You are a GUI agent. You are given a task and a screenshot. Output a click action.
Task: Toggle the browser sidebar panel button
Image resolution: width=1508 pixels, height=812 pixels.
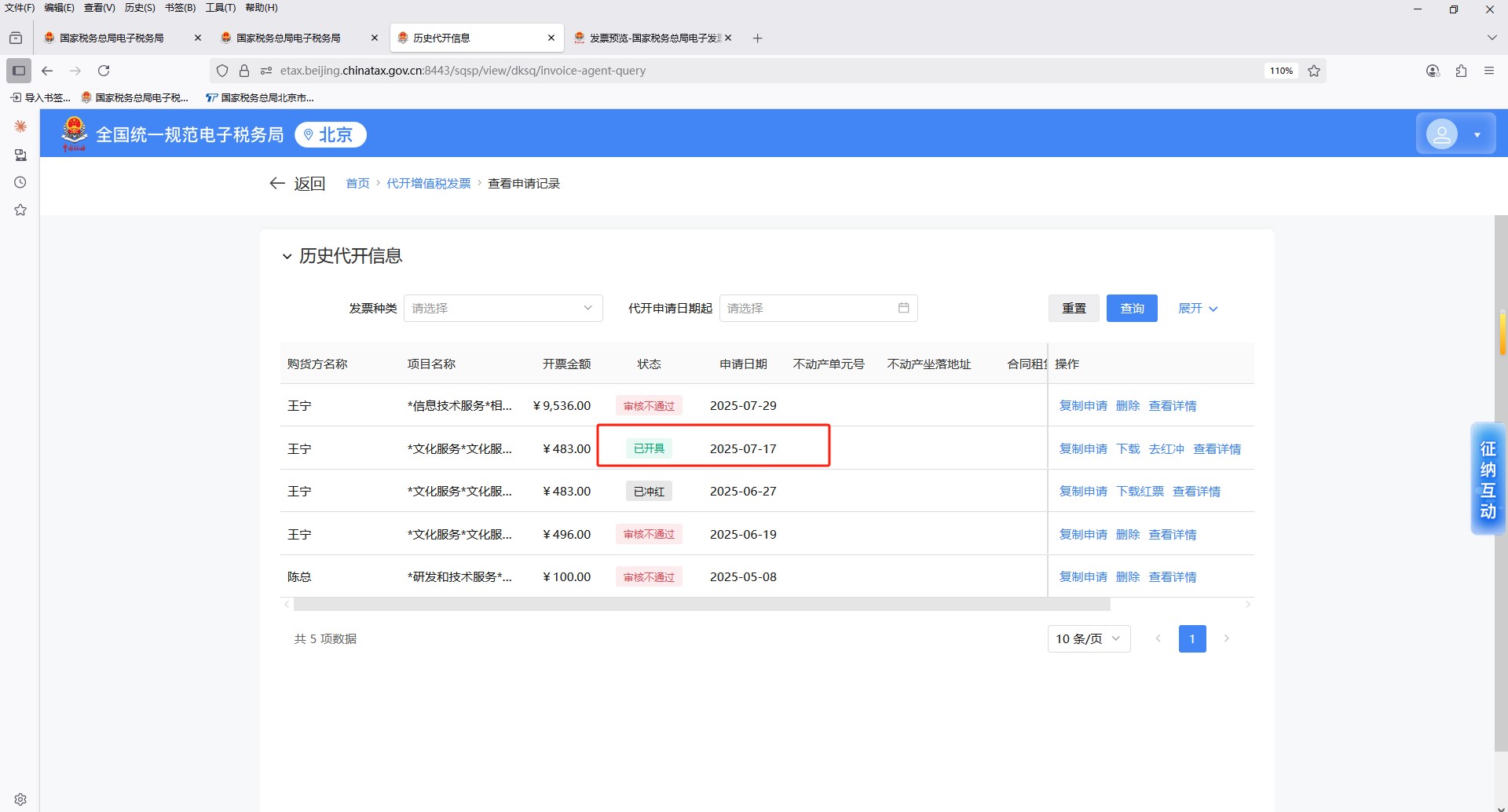(x=19, y=71)
